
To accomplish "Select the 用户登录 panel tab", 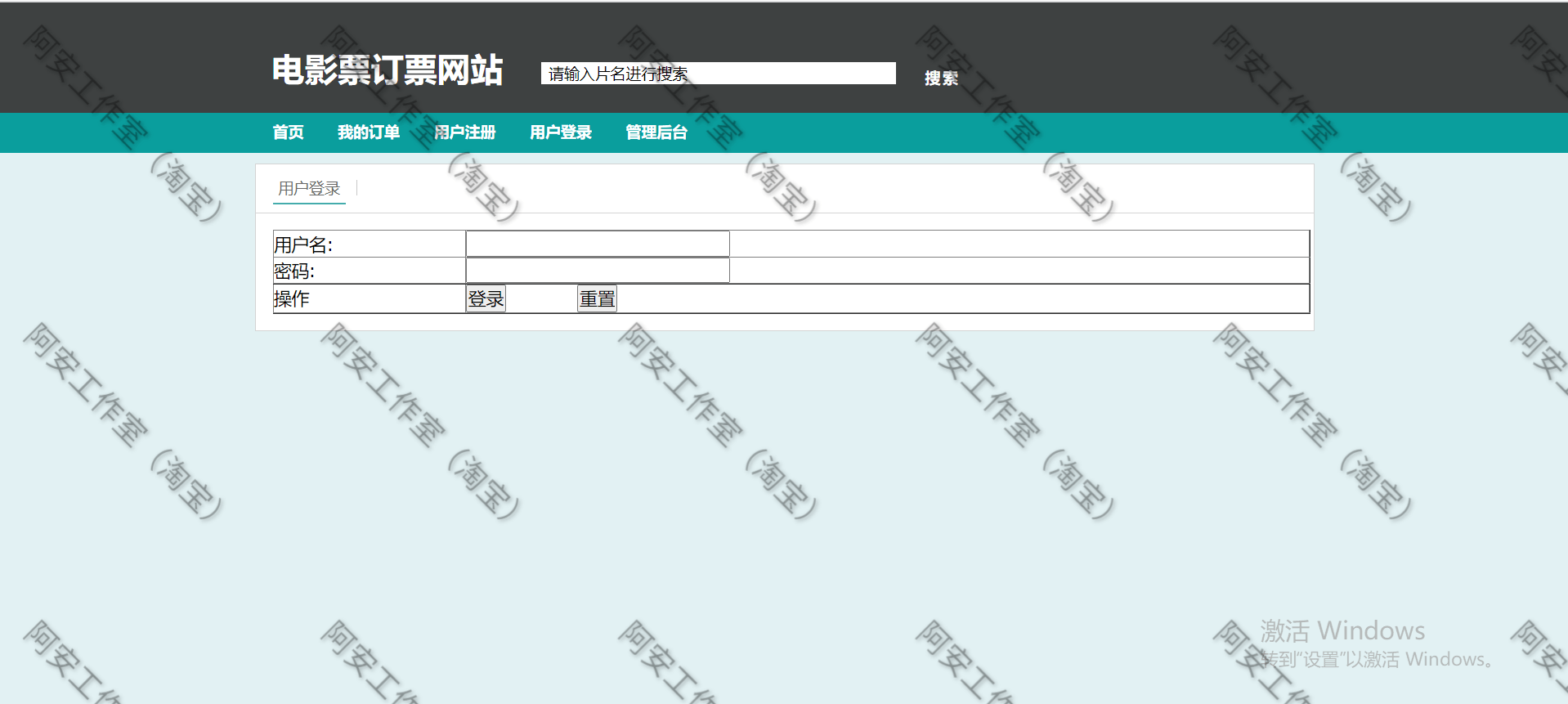I will [309, 189].
